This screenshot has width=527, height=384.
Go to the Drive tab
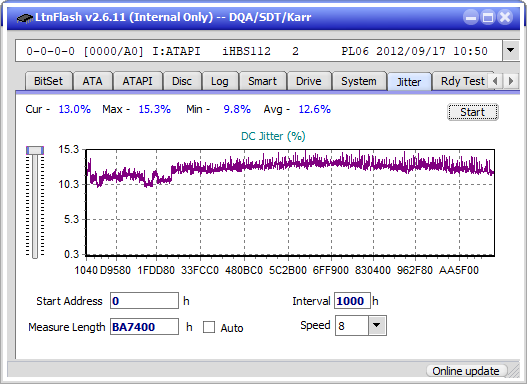[x=309, y=81]
